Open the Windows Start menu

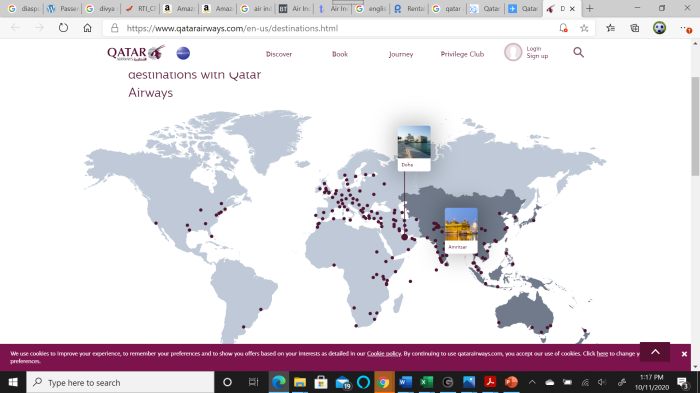13,382
